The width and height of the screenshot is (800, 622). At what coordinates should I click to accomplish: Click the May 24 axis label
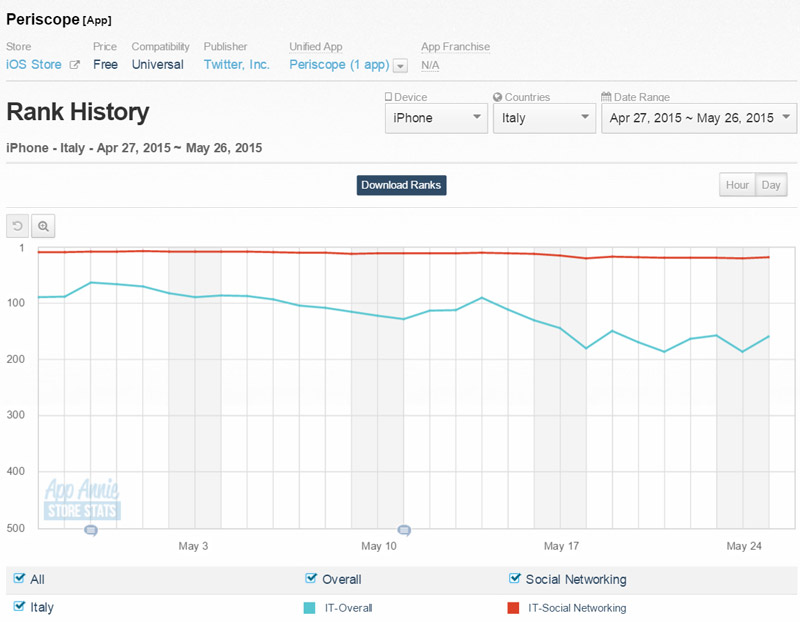(744, 546)
